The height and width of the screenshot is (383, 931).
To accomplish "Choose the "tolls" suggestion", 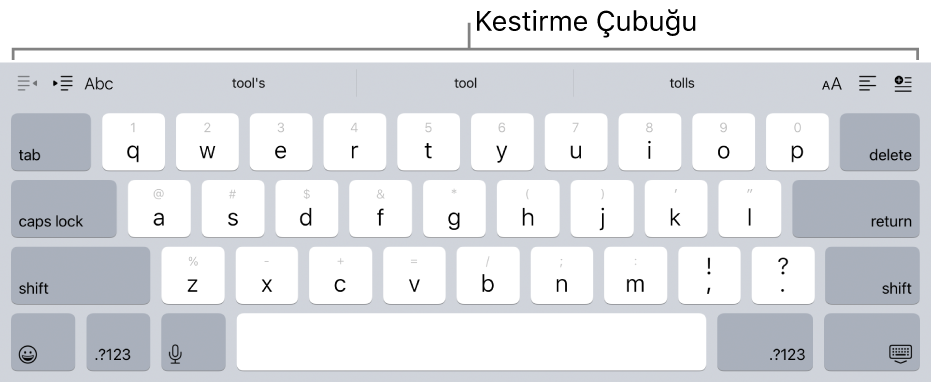I will click(682, 83).
